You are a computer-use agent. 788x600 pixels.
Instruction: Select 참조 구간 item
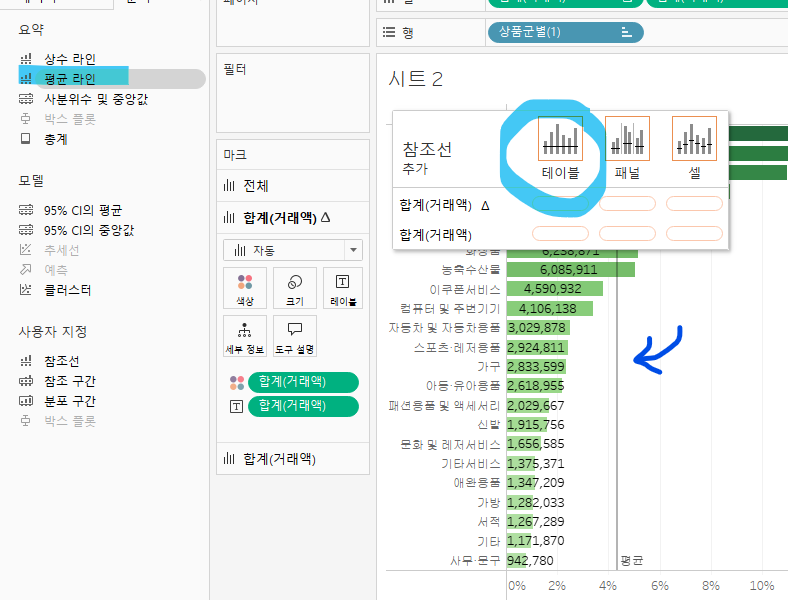click(70, 381)
